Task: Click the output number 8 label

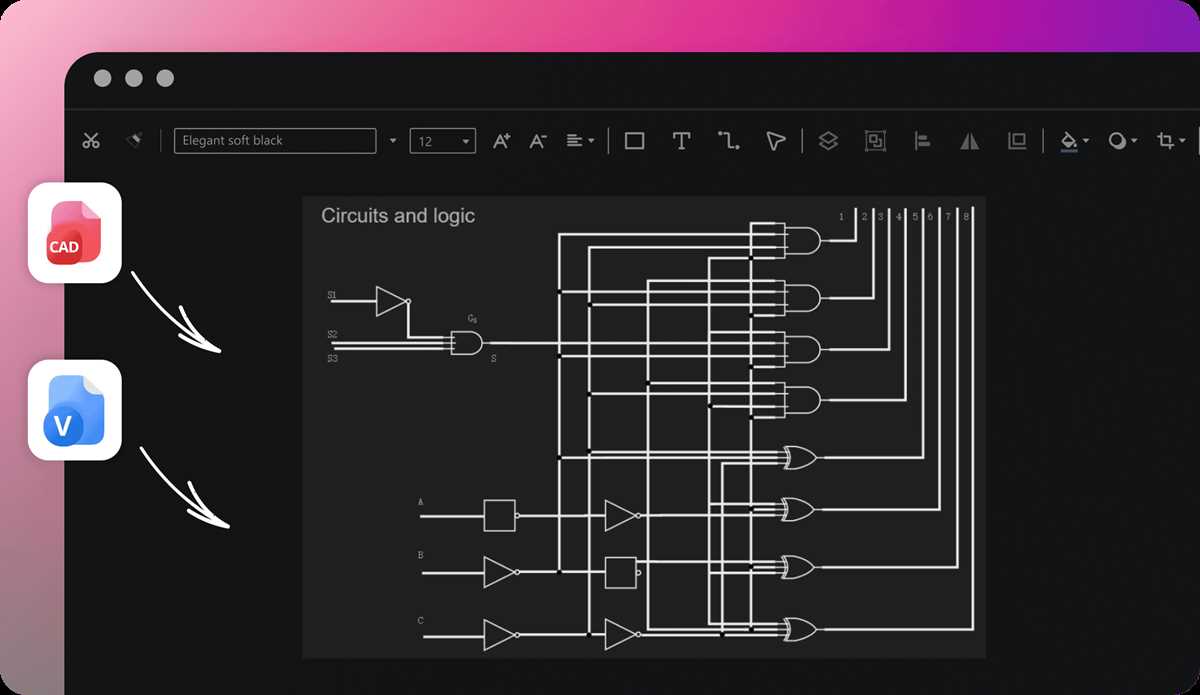Action: click(x=966, y=216)
